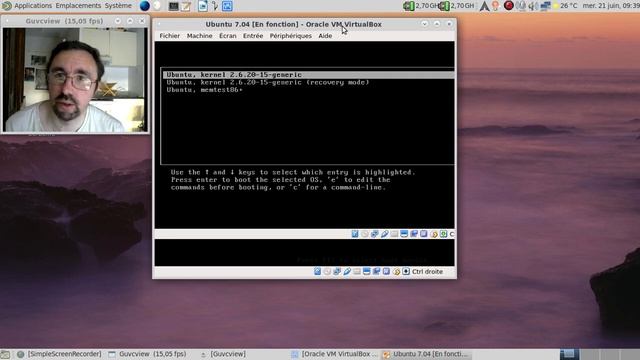640x360 pixels.
Task: Open the volume control tray icon
Action: [533, 6]
